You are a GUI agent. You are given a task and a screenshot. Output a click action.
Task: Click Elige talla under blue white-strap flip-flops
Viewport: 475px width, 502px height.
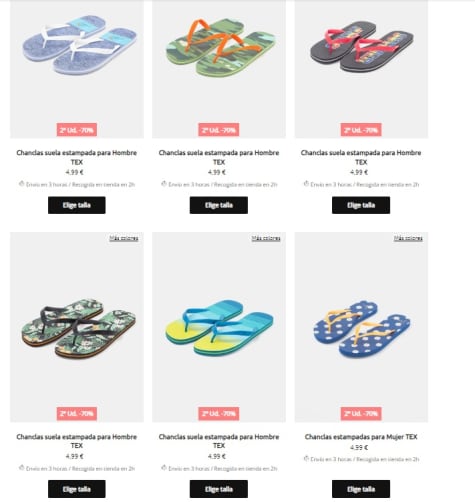pos(77,205)
